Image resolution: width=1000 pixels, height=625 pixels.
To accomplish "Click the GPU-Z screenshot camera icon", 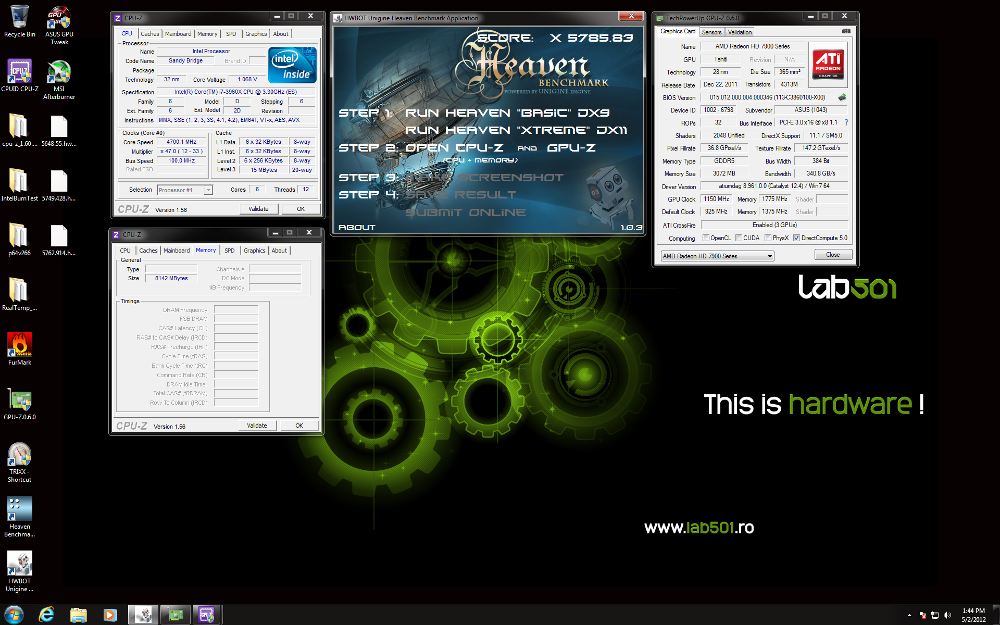I will [x=845, y=31].
